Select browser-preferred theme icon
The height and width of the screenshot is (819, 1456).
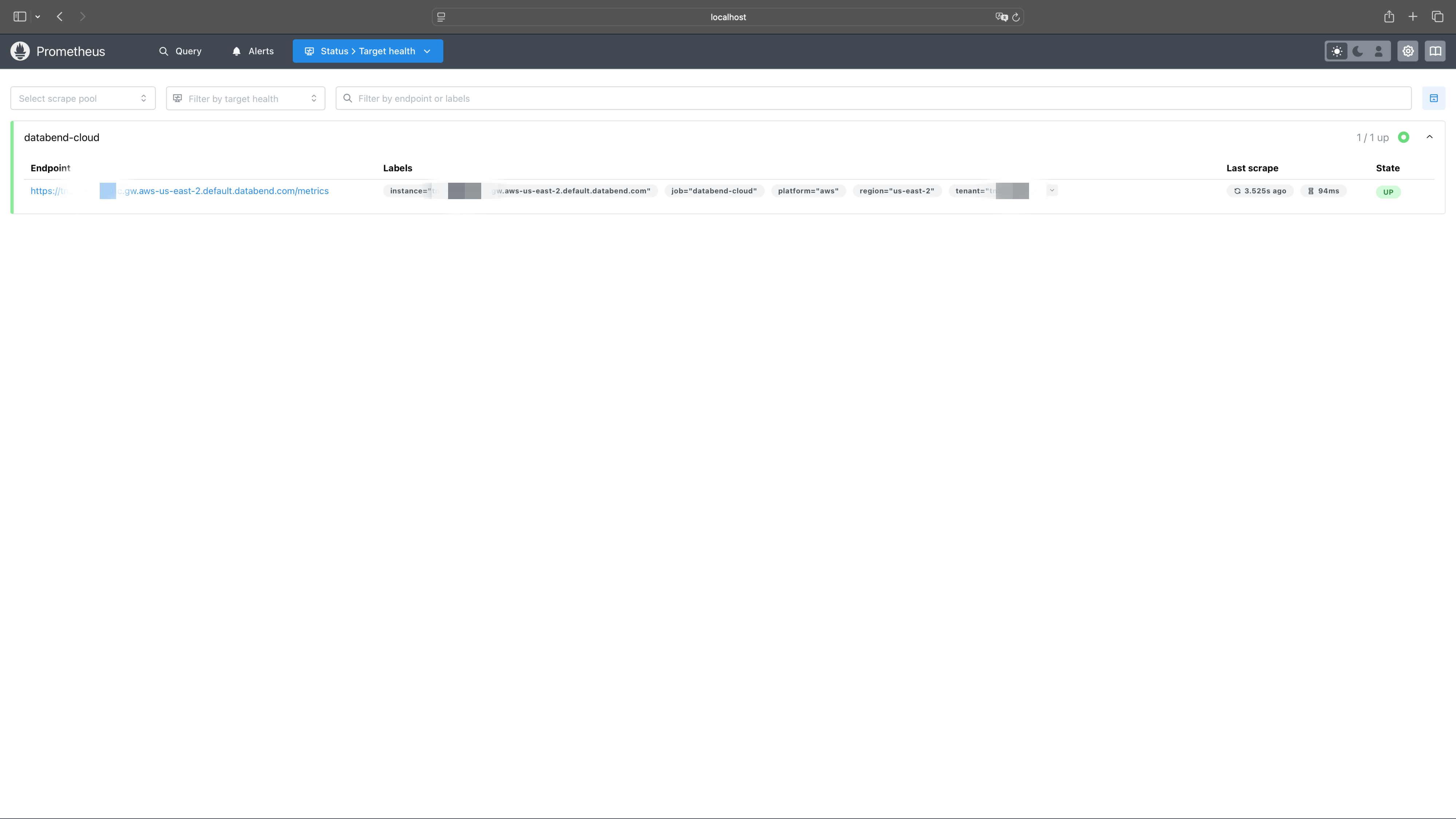(x=1378, y=51)
